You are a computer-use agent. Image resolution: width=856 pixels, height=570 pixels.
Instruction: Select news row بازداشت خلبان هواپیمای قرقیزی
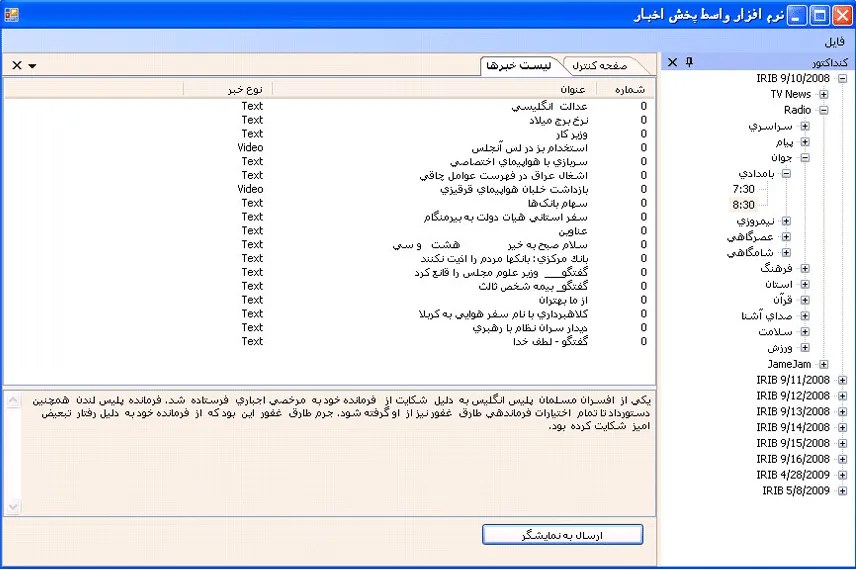click(329, 189)
